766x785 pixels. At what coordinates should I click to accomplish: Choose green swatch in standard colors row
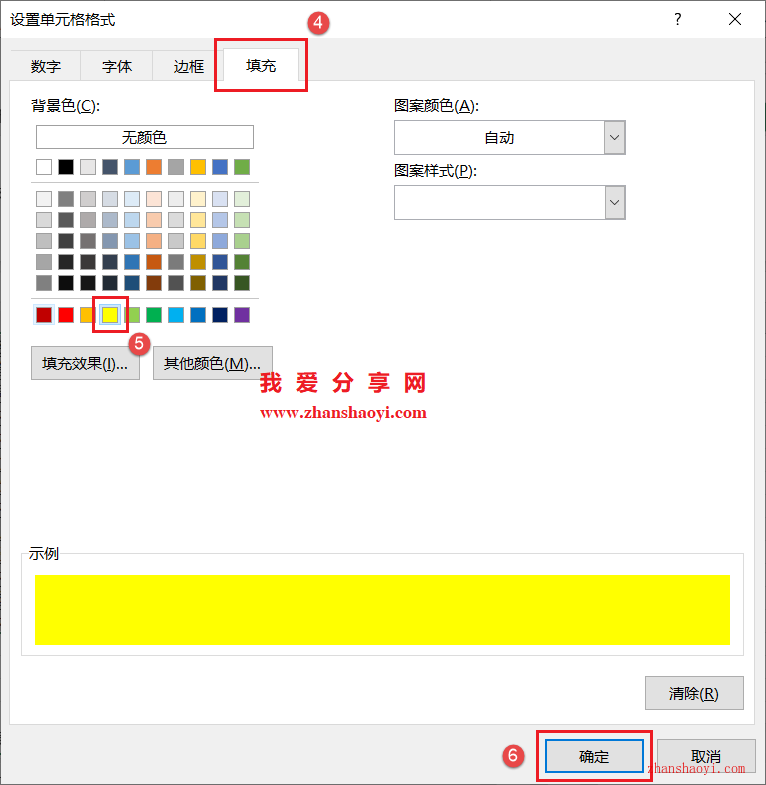point(154,315)
